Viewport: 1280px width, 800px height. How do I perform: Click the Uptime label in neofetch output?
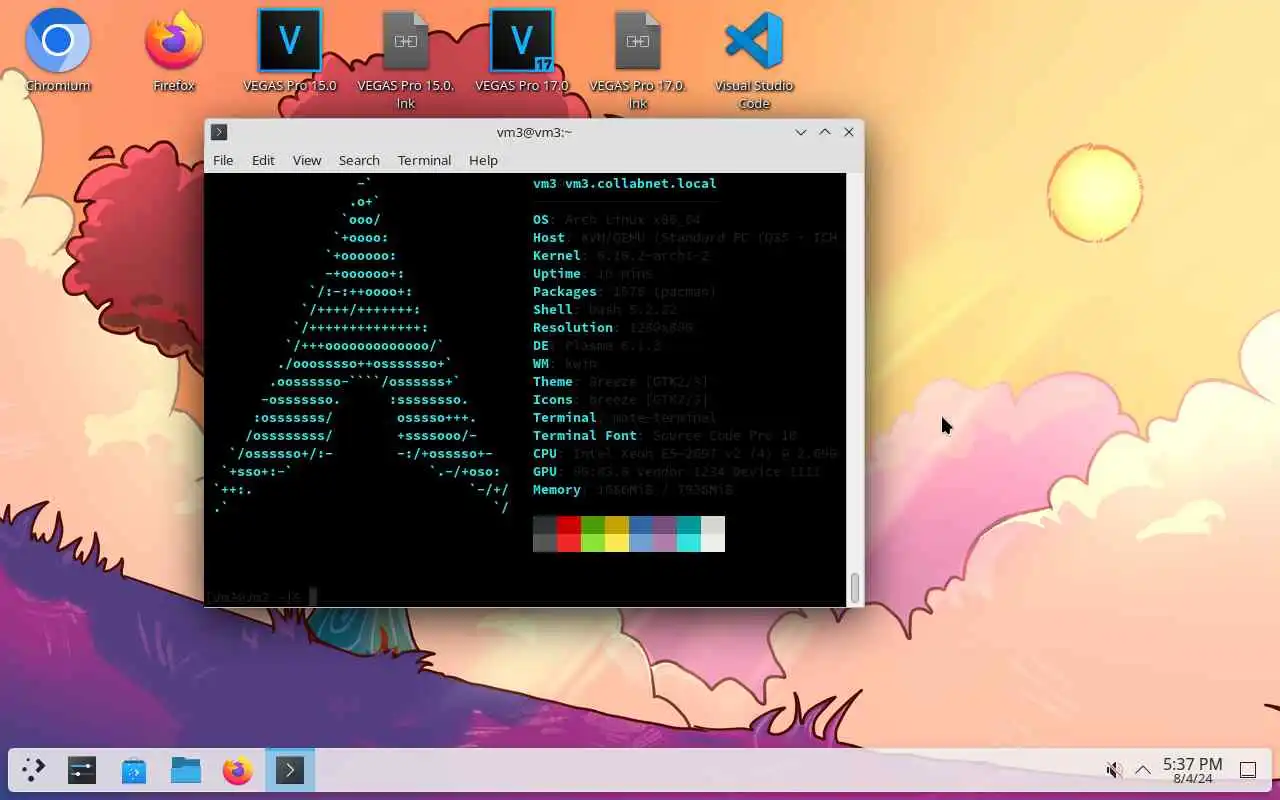pos(557,273)
